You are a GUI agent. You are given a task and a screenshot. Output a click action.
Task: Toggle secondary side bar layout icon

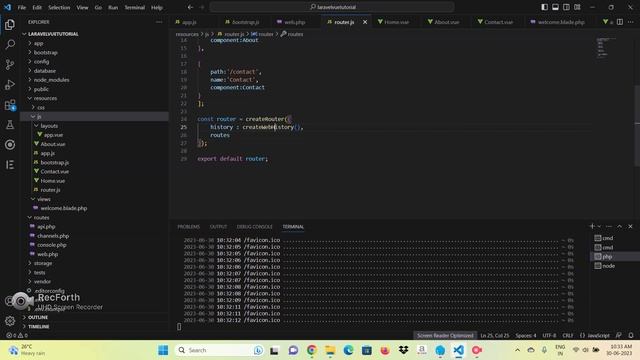pyautogui.click(x=567, y=7)
